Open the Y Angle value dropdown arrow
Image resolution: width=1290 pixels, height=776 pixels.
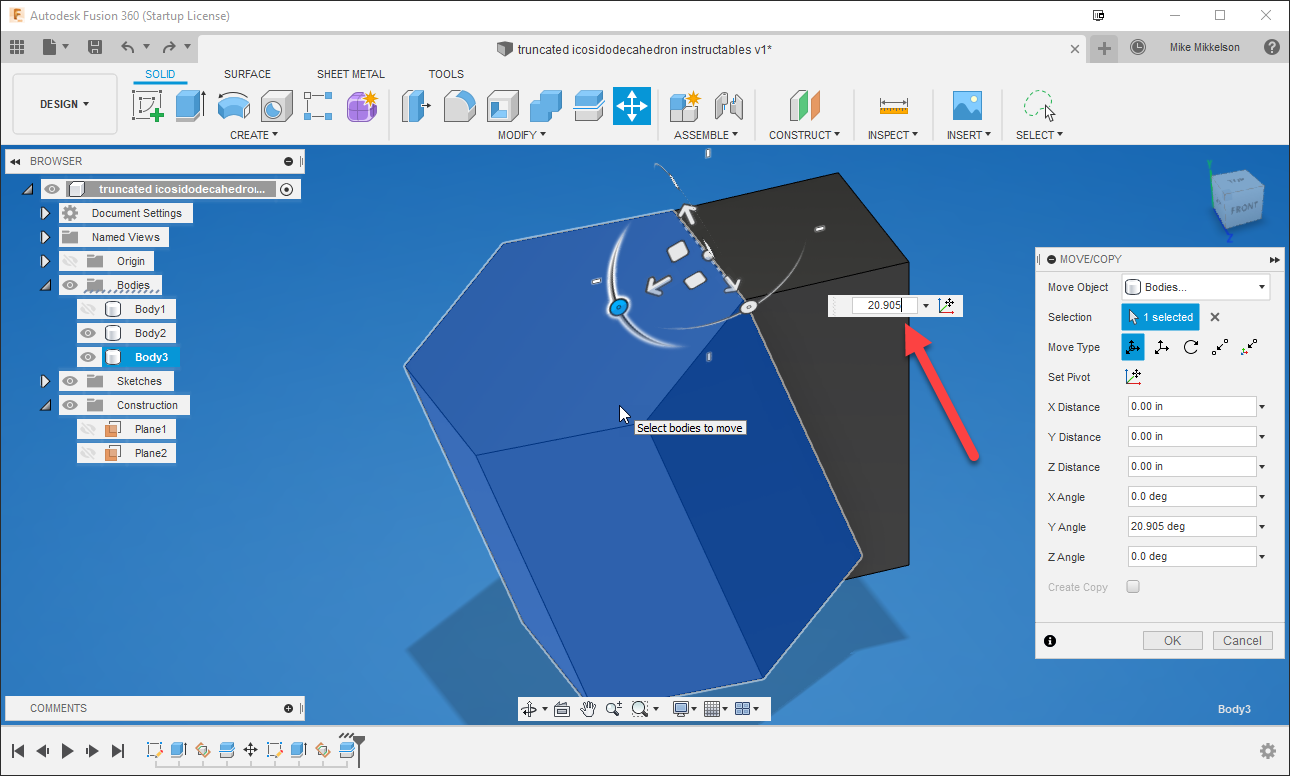[x=1261, y=526]
